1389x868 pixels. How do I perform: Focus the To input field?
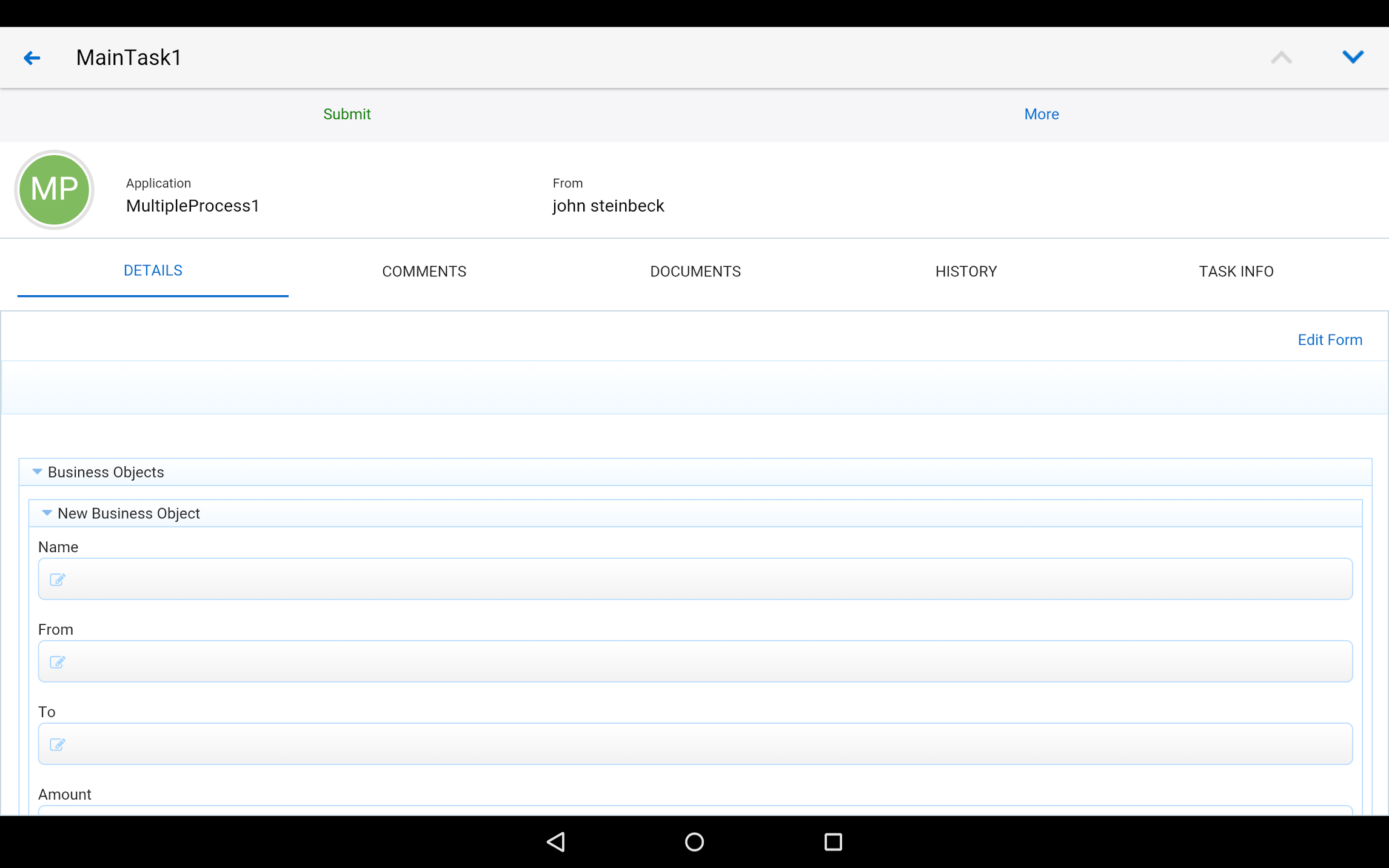[695, 744]
